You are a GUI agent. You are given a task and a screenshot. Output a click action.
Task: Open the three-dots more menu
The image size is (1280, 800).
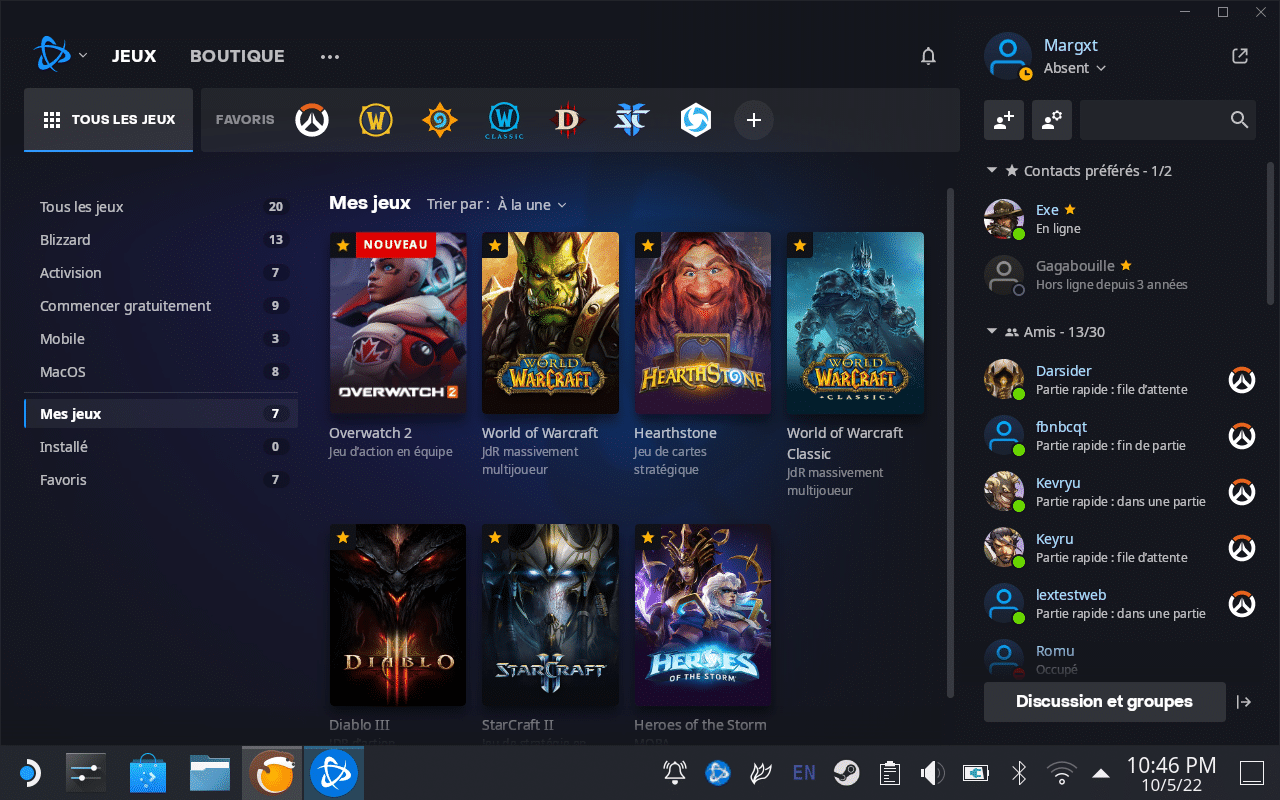[330, 57]
